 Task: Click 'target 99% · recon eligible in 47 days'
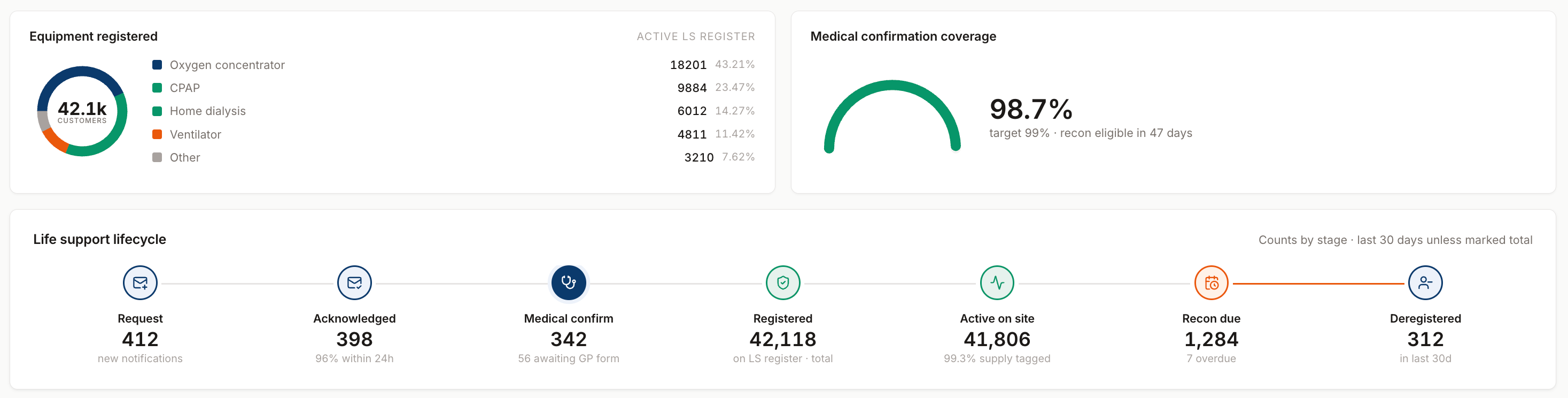pos(1091,134)
